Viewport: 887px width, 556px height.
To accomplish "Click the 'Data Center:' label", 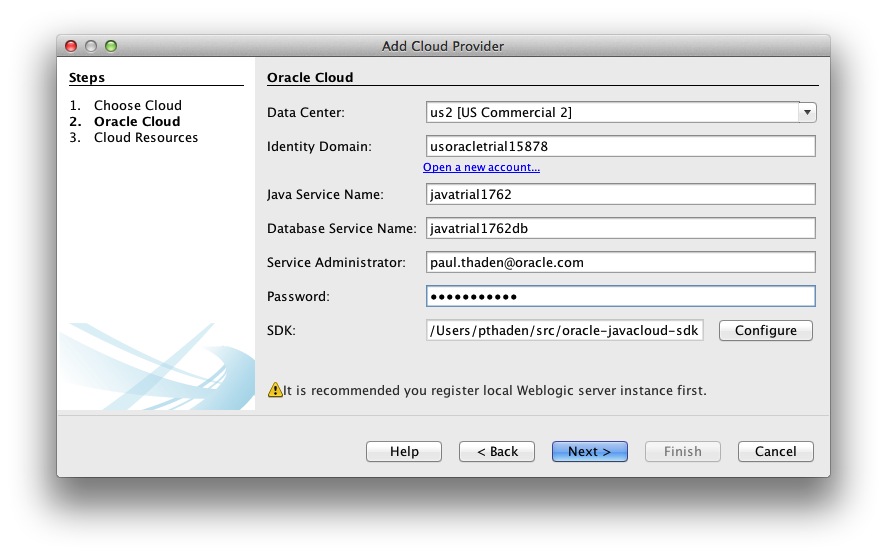I will click(305, 113).
